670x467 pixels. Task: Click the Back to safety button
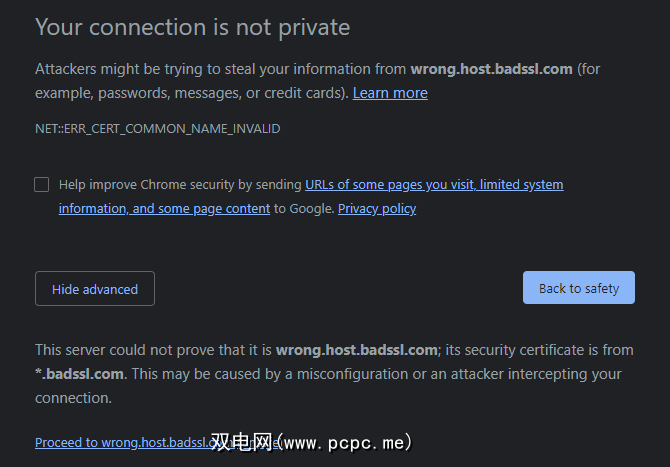point(579,288)
